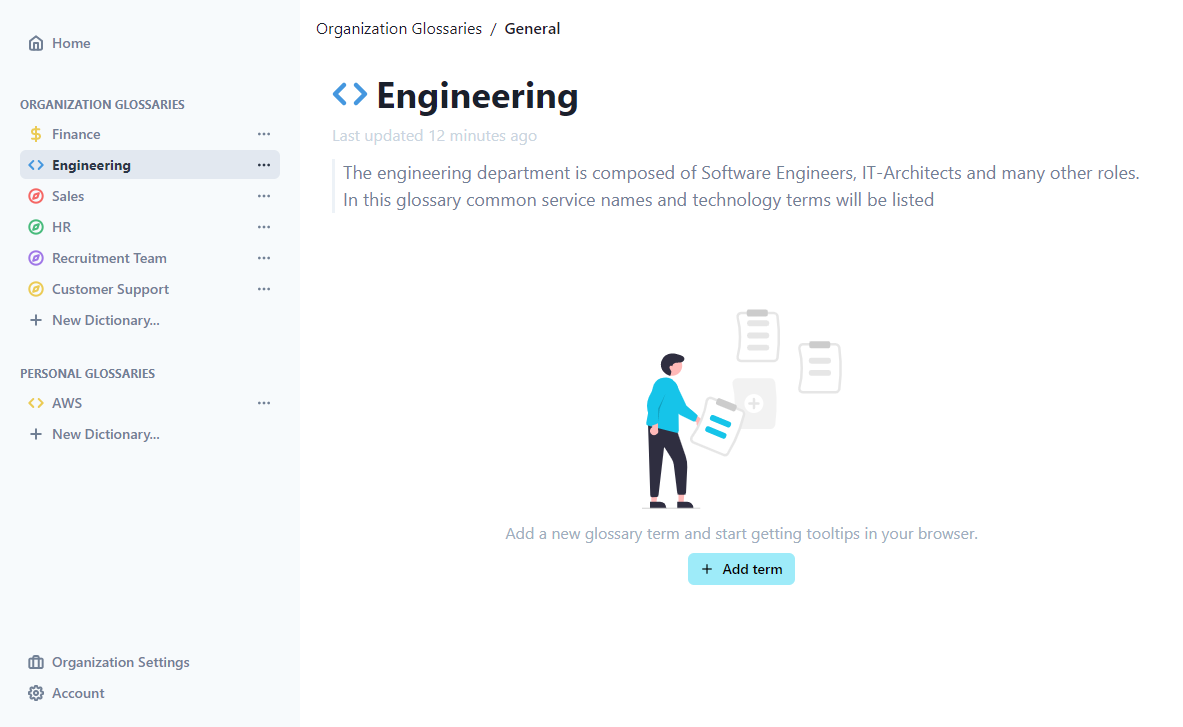Go to Home in the sidebar
This screenshot has width=1183, height=727.
pyautogui.click(x=71, y=43)
